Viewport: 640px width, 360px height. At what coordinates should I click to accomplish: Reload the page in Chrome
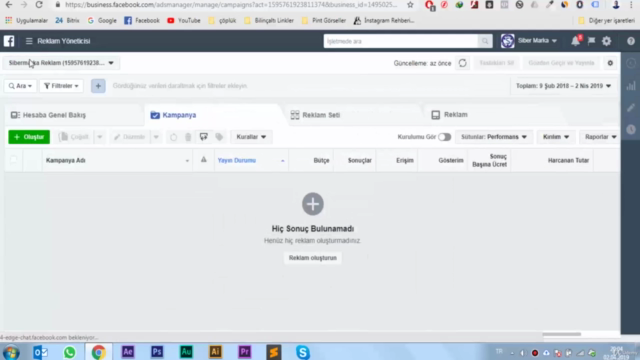point(39,5)
